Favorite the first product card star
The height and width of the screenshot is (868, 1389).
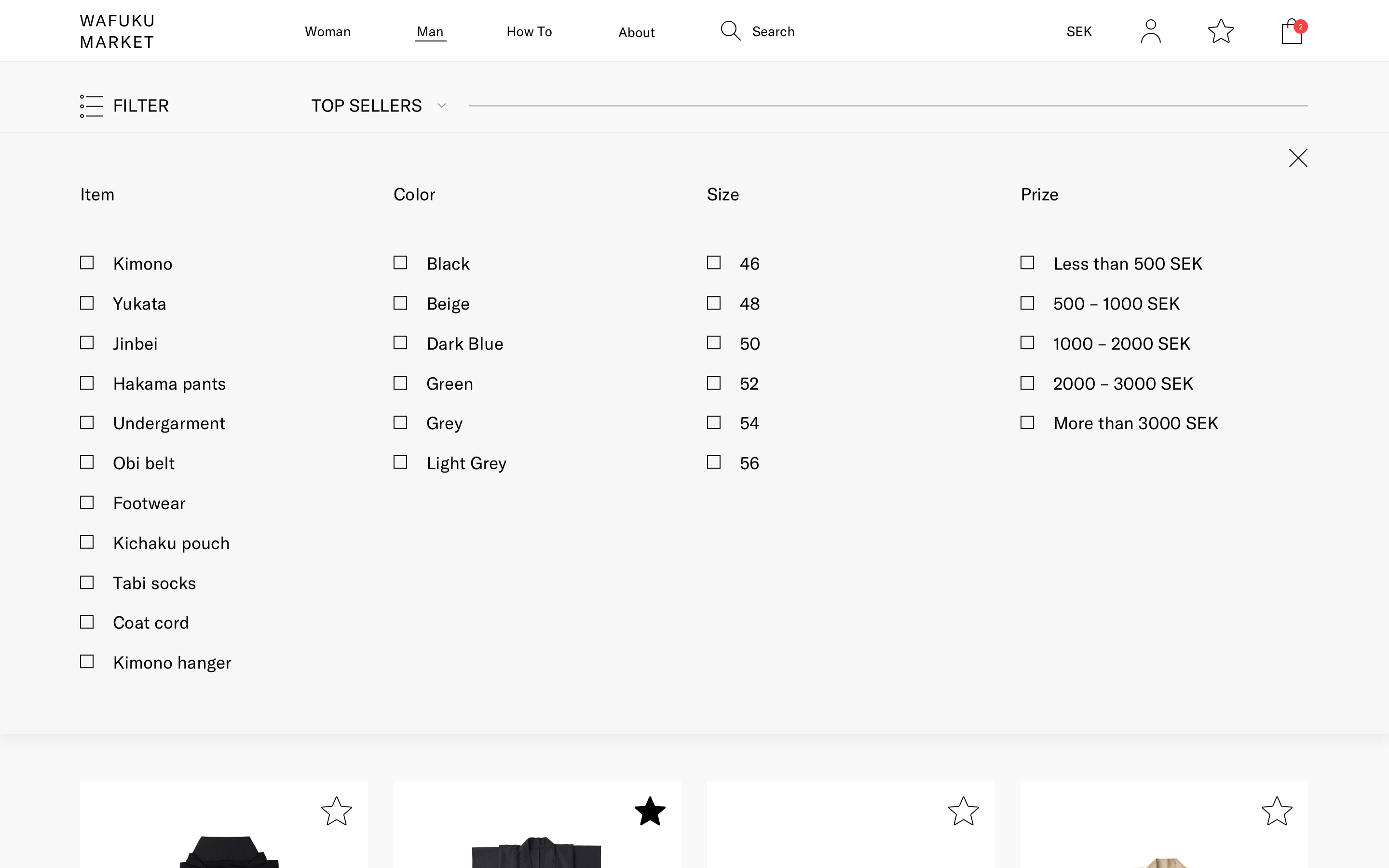(336, 811)
